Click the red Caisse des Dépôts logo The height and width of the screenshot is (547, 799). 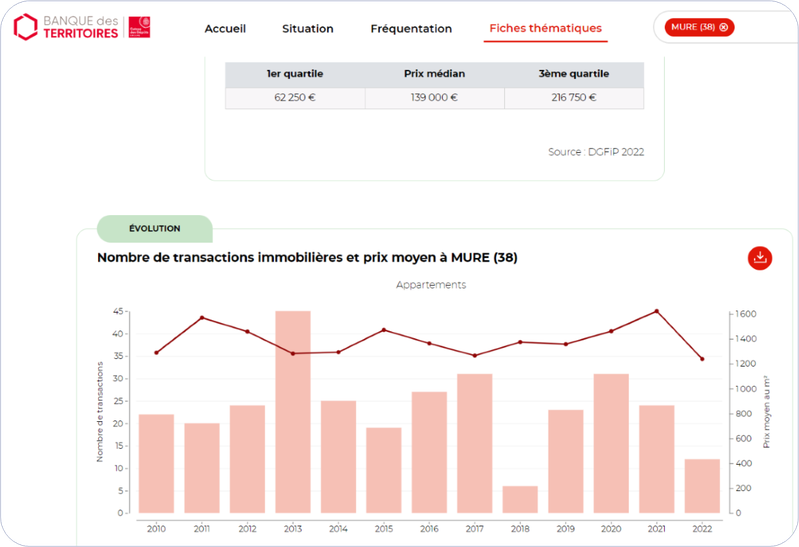[140, 27]
